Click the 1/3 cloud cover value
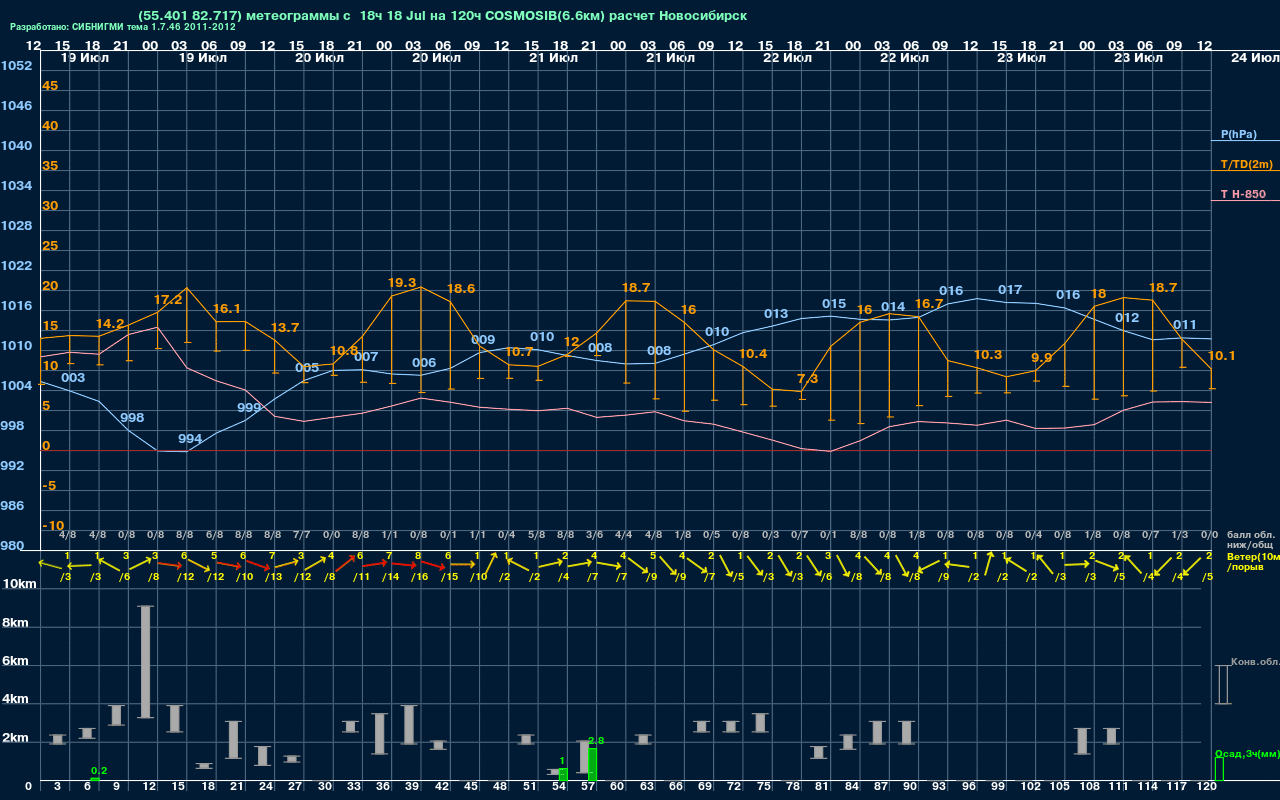Viewport: 1280px width, 800px height. [x=1180, y=536]
